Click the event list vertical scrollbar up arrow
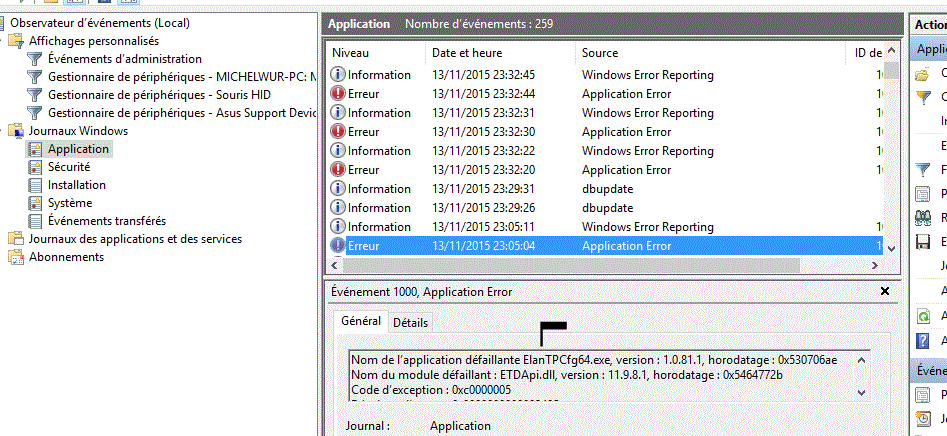Screen dimensions: 947x436 pyautogui.click(x=891, y=53)
